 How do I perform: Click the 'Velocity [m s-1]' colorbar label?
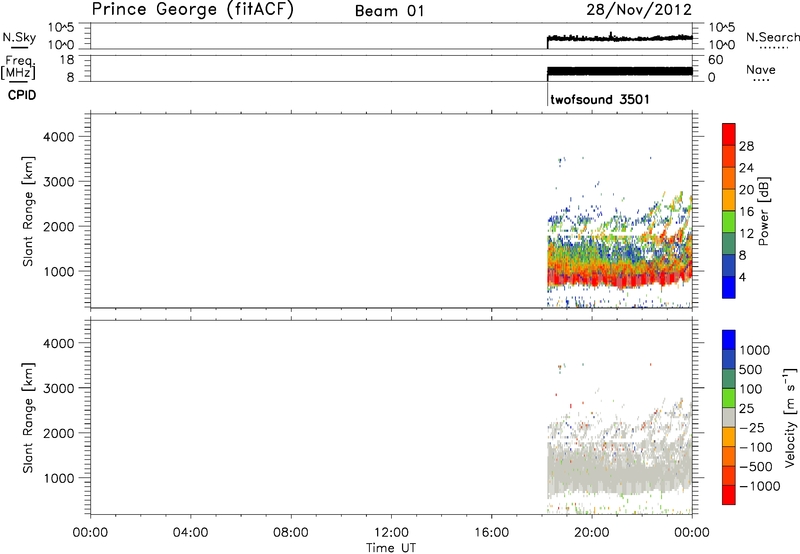pyautogui.click(x=791, y=417)
